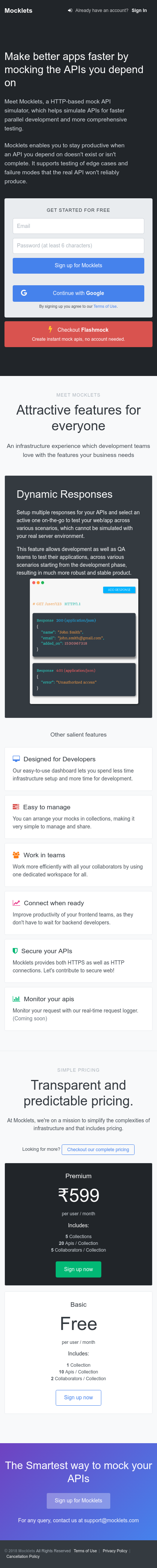This screenshot has width=157, height=1568.
Task: Click the Easy to manage list icon
Action: [16, 807]
